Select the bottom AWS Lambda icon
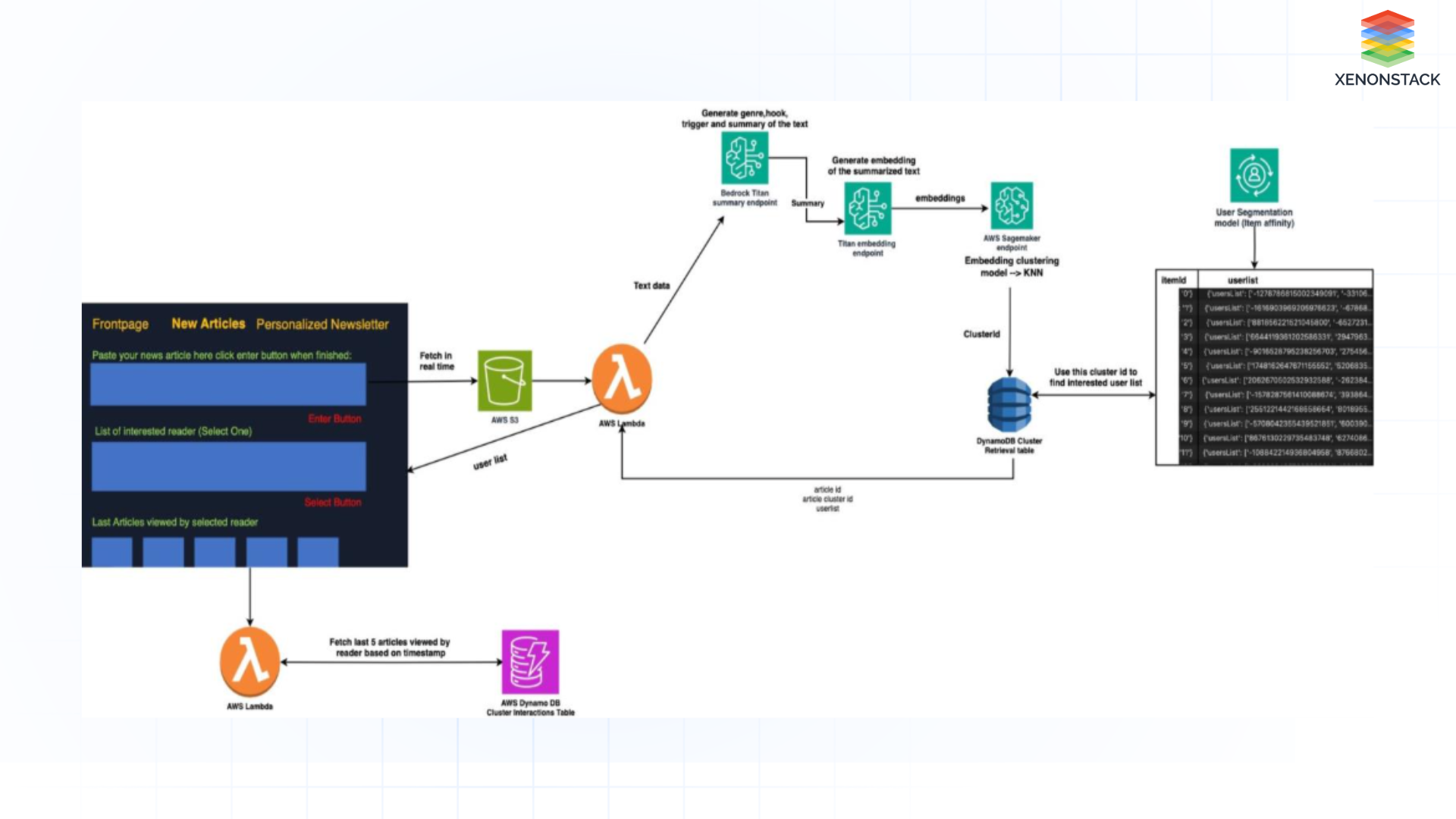Screen dimensions: 1456x819 point(249,662)
